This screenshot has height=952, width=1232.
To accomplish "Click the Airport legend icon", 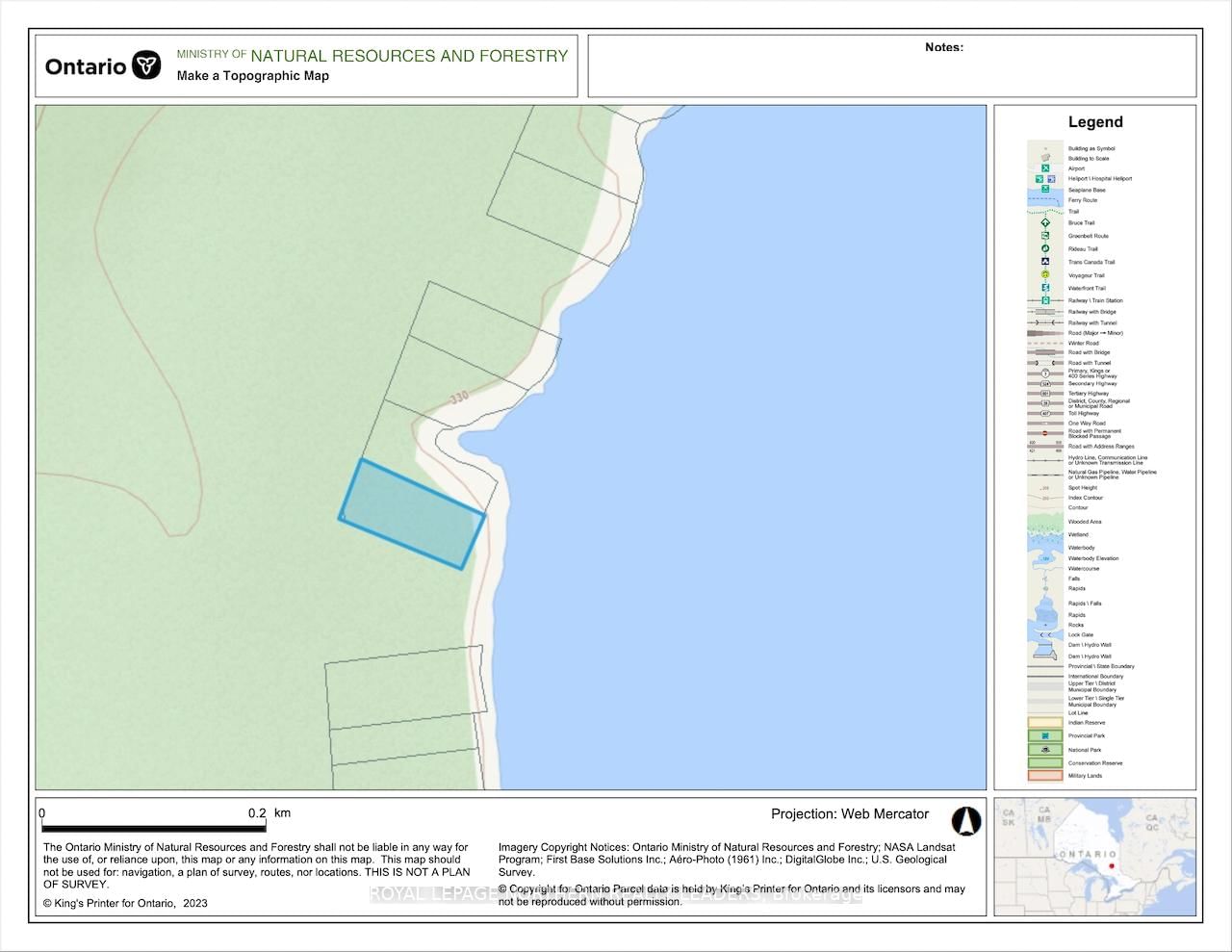I will (1045, 168).
